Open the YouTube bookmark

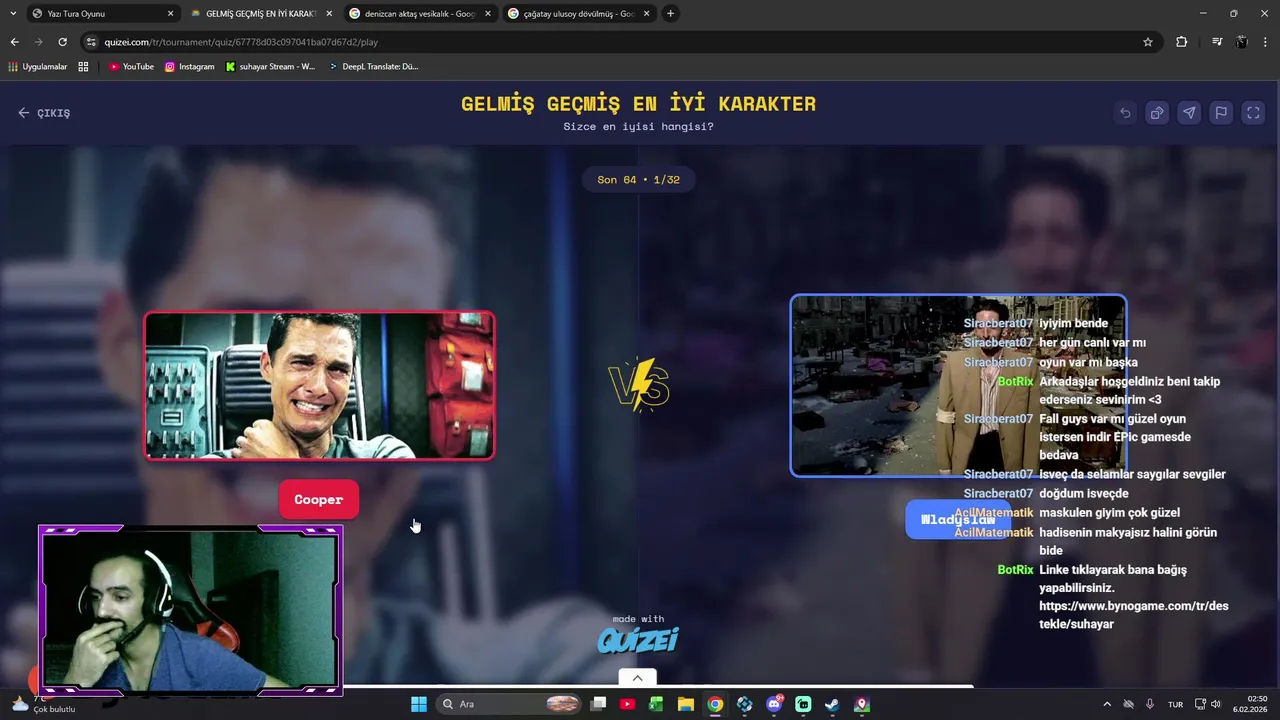pyautogui.click(x=131, y=67)
